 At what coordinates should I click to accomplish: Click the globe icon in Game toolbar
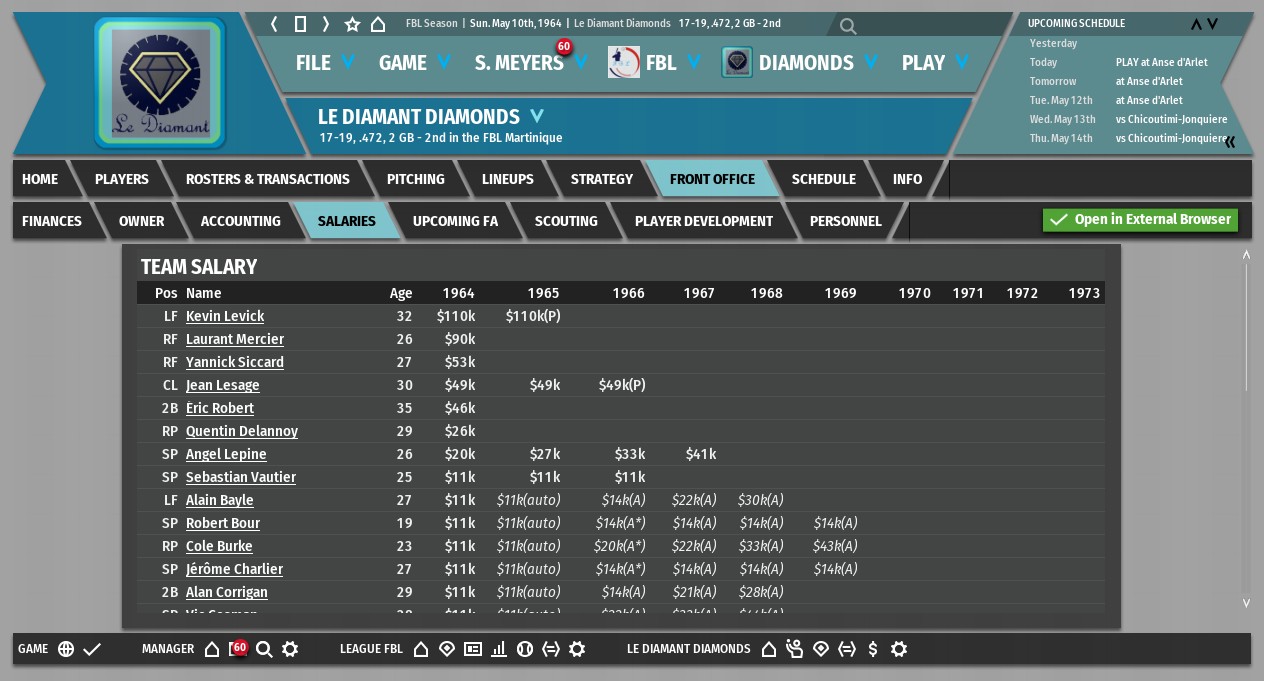[66, 649]
